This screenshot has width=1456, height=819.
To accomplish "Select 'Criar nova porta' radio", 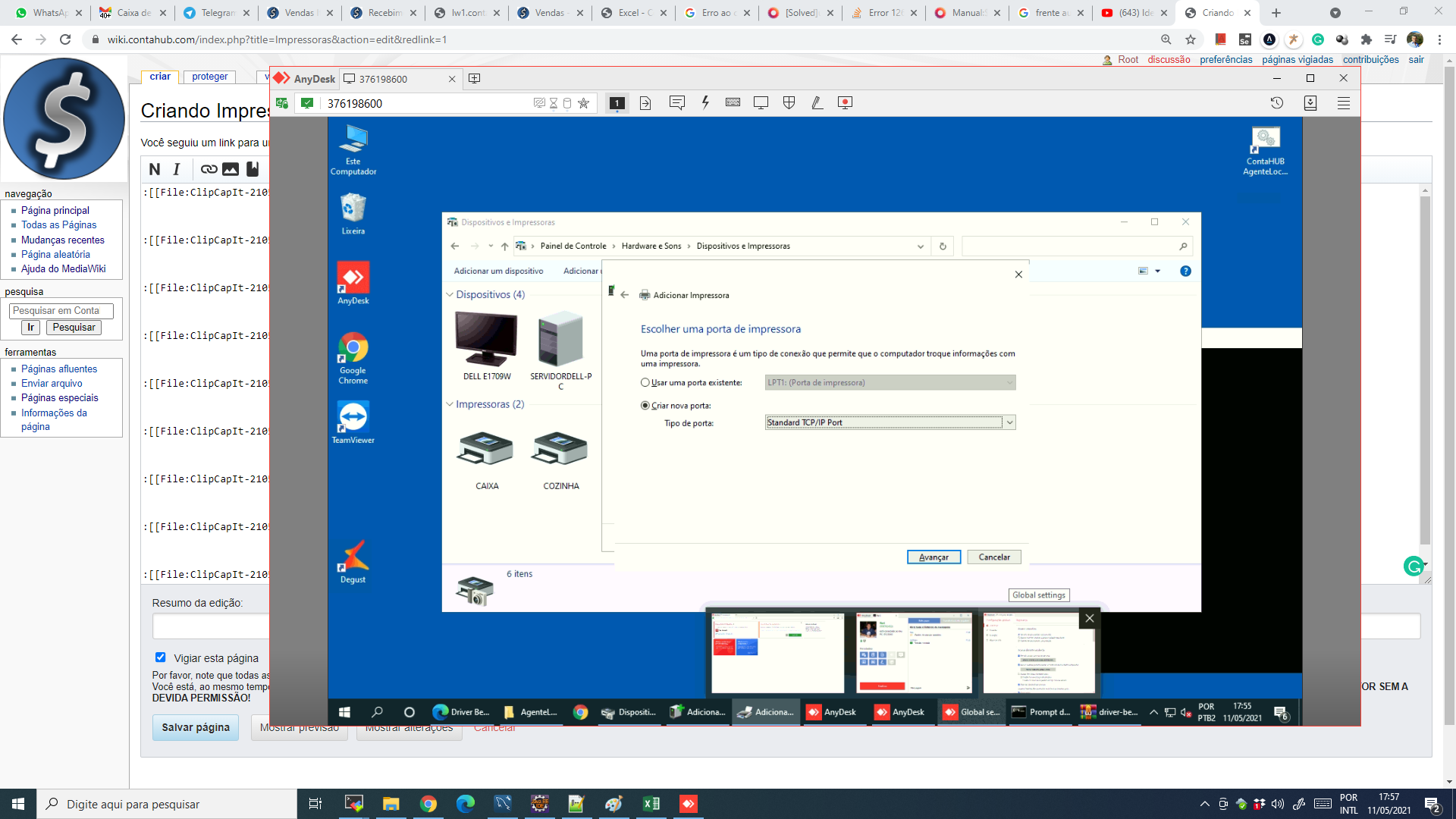I will 645,406.
